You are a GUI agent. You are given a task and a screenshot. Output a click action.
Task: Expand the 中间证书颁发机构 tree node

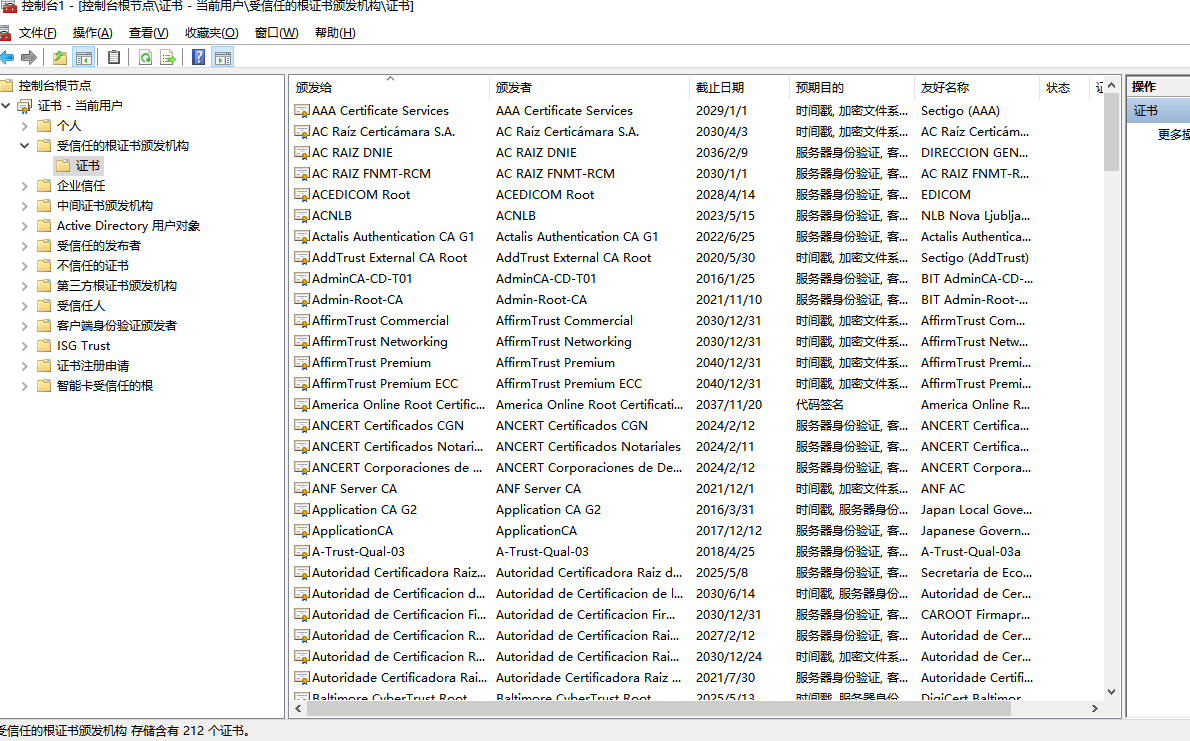click(25, 206)
